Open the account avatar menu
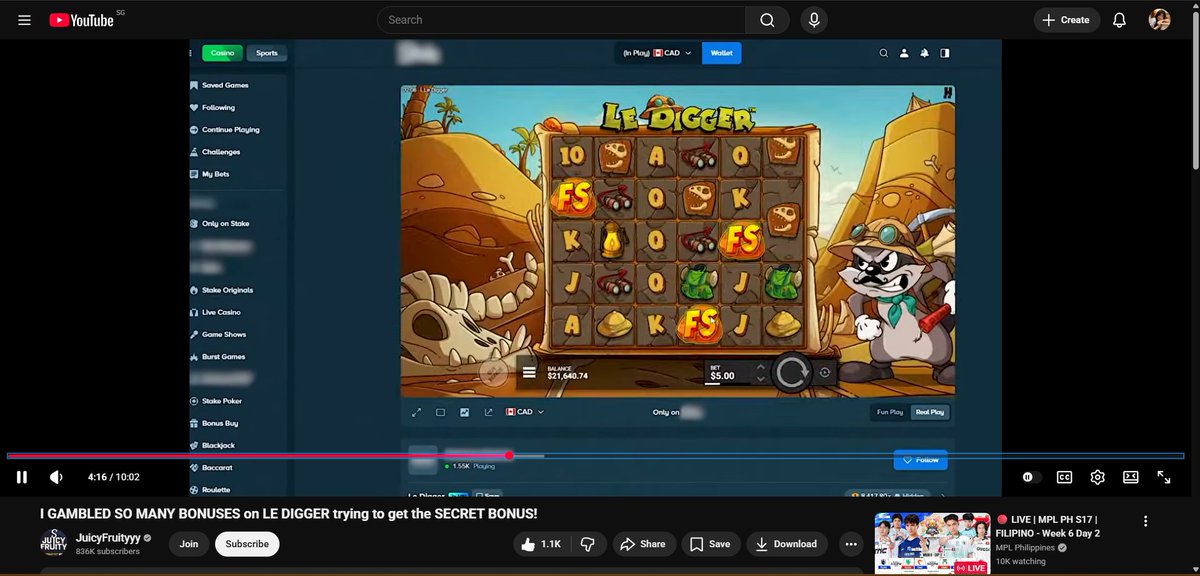 [x=1160, y=20]
